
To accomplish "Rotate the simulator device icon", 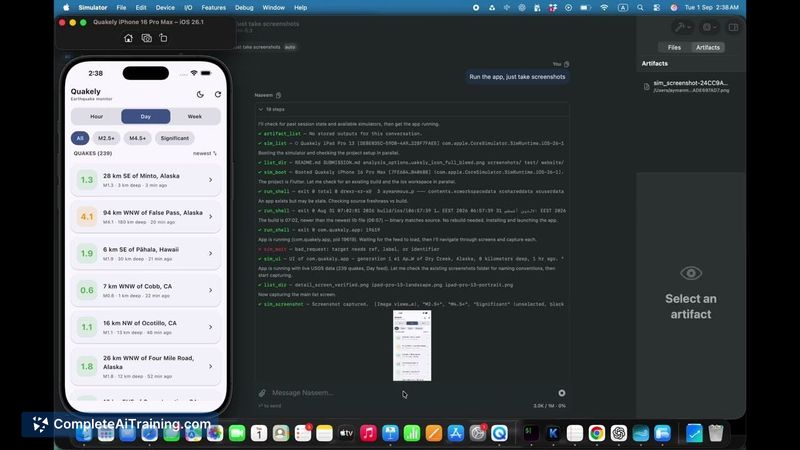I will pos(163,38).
